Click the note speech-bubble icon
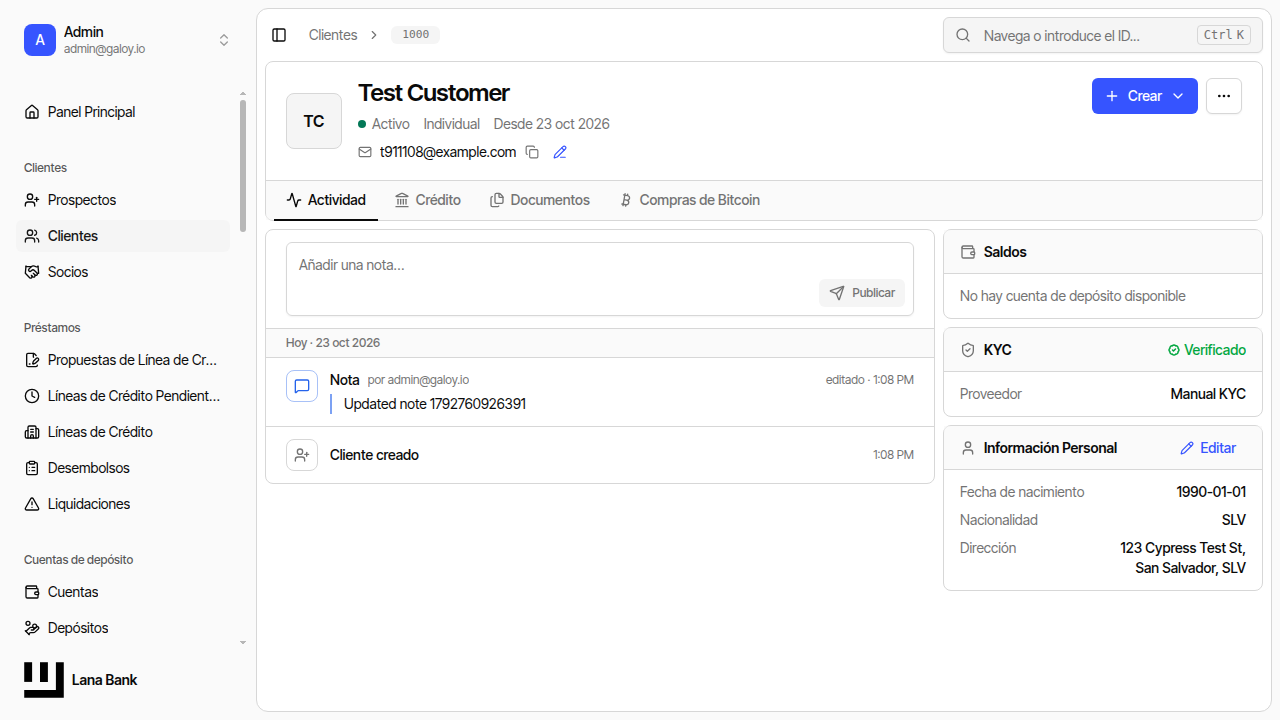Image resolution: width=1280 pixels, height=720 pixels. [302, 386]
